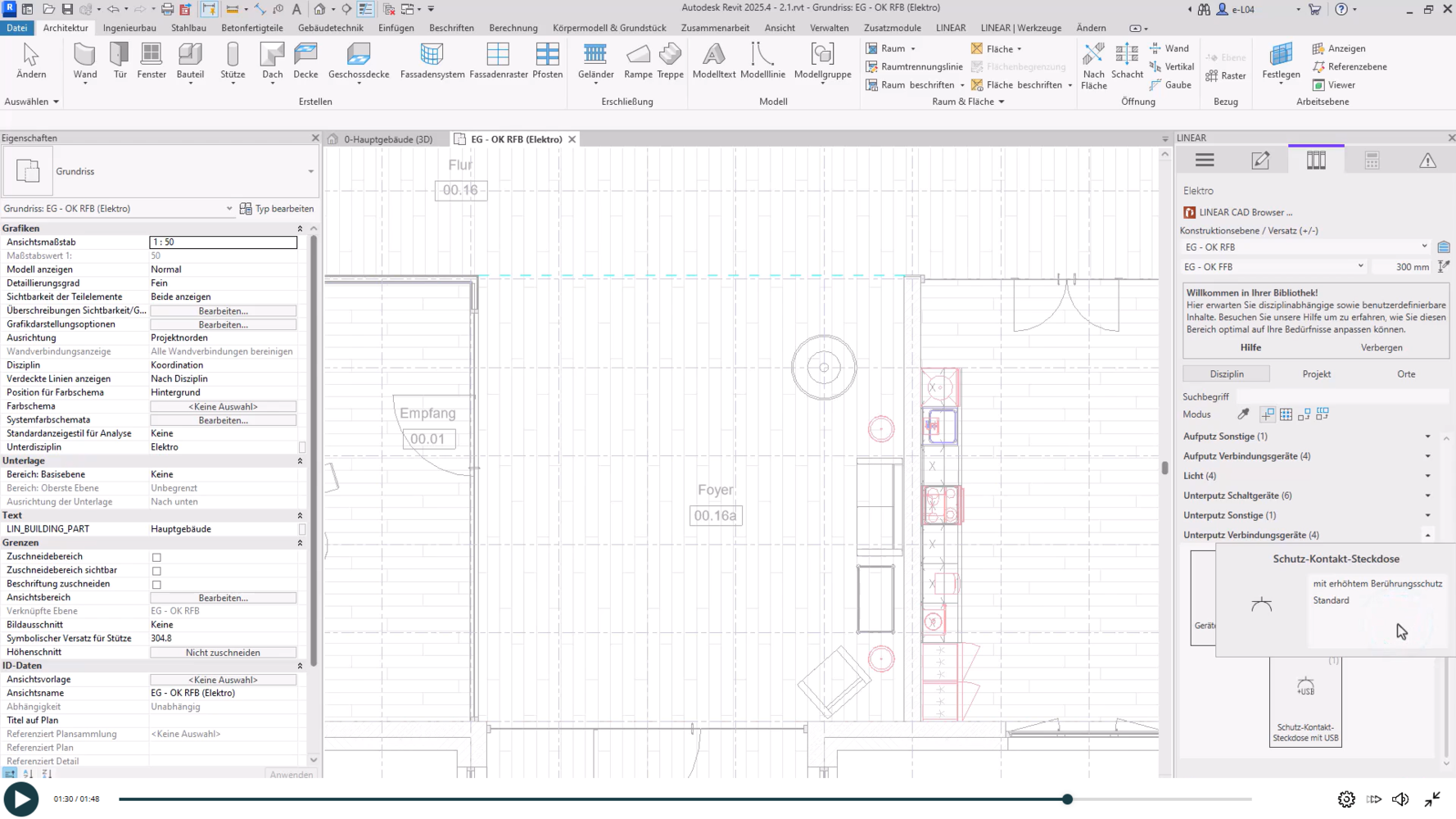This screenshot has height=819, width=1456.
Task: Open the Gebäudetechnik ribbon tab
Action: (x=330, y=28)
